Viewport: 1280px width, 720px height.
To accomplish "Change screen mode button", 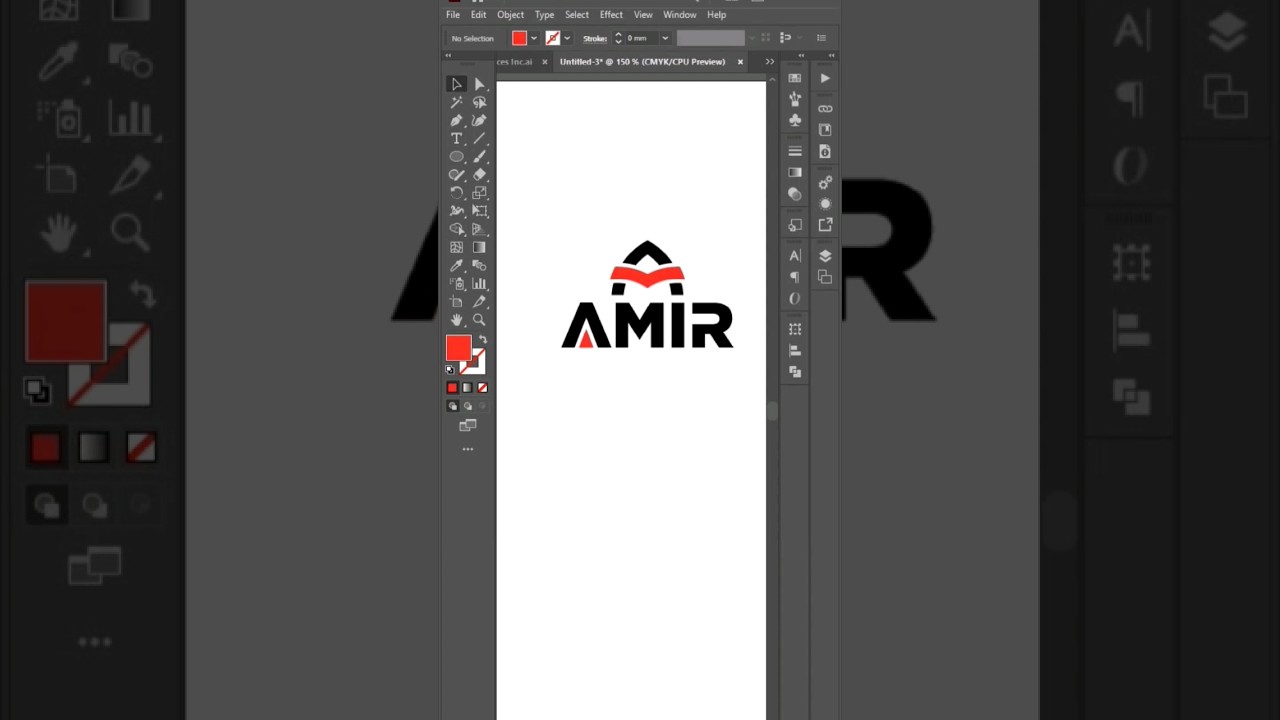I will pos(467,426).
